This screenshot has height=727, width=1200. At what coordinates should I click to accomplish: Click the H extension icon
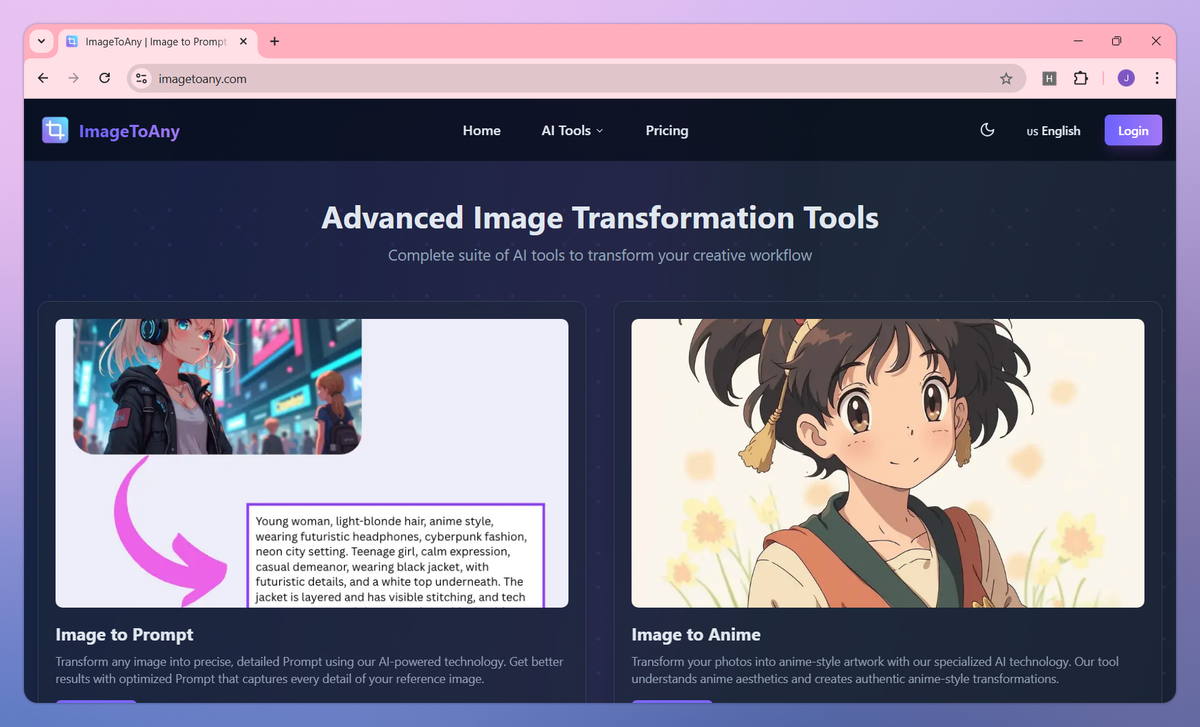click(x=1049, y=78)
